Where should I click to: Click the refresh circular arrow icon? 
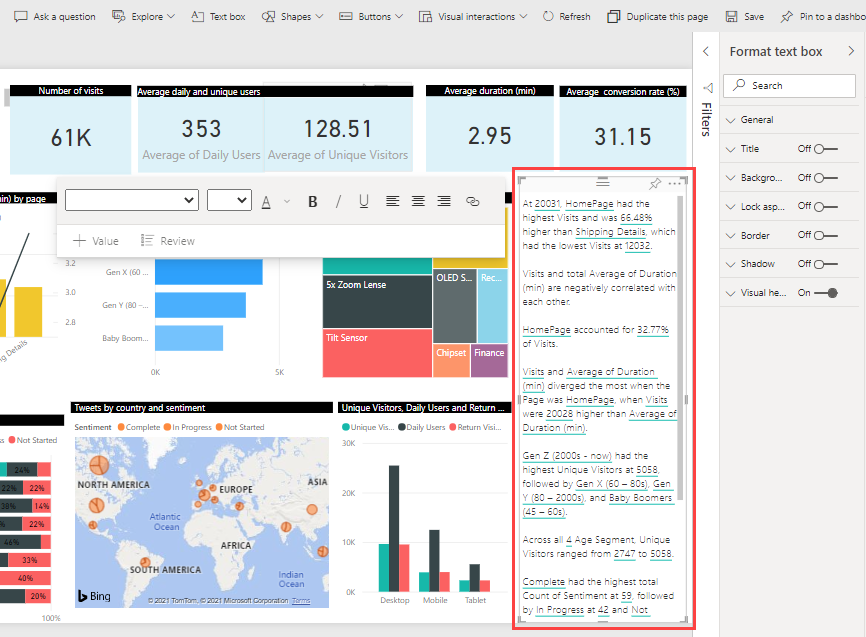[548, 17]
